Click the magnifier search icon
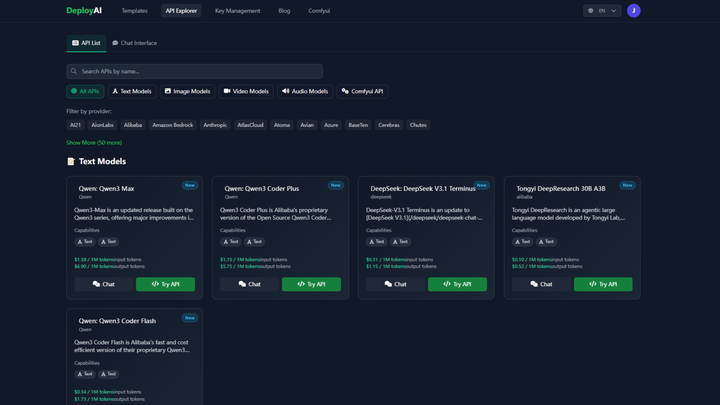 point(74,71)
